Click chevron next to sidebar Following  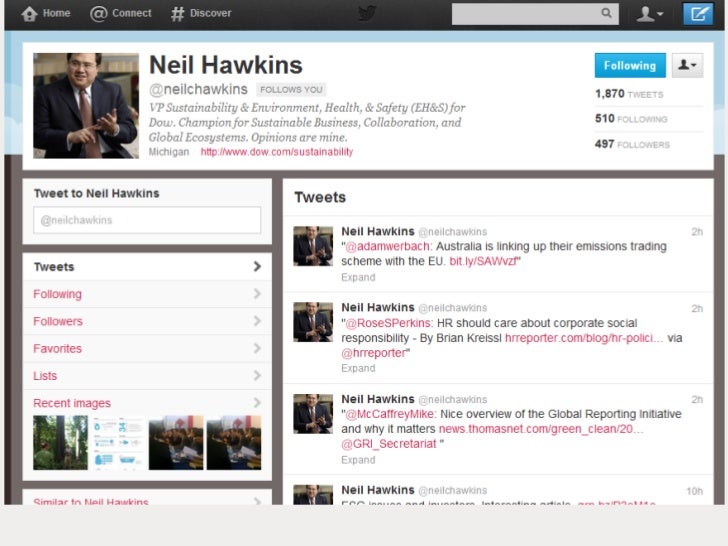257,294
